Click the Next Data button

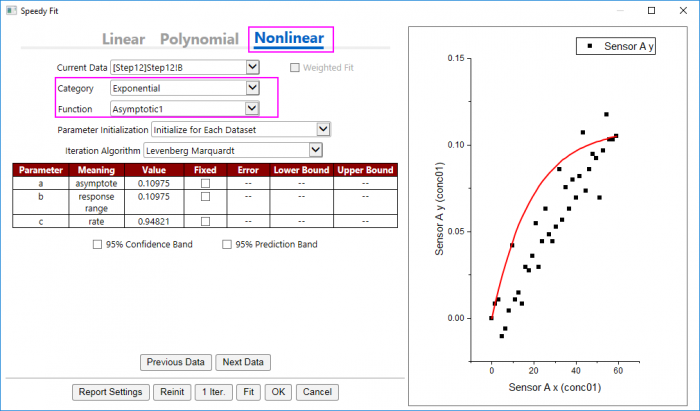click(x=244, y=362)
